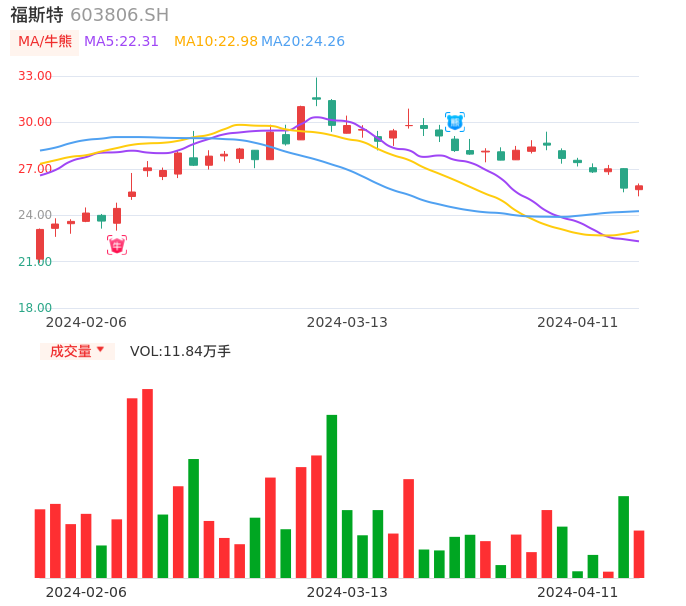Click the first large red candlestick at the chart start
686x606 pixels.
click(x=40, y=245)
